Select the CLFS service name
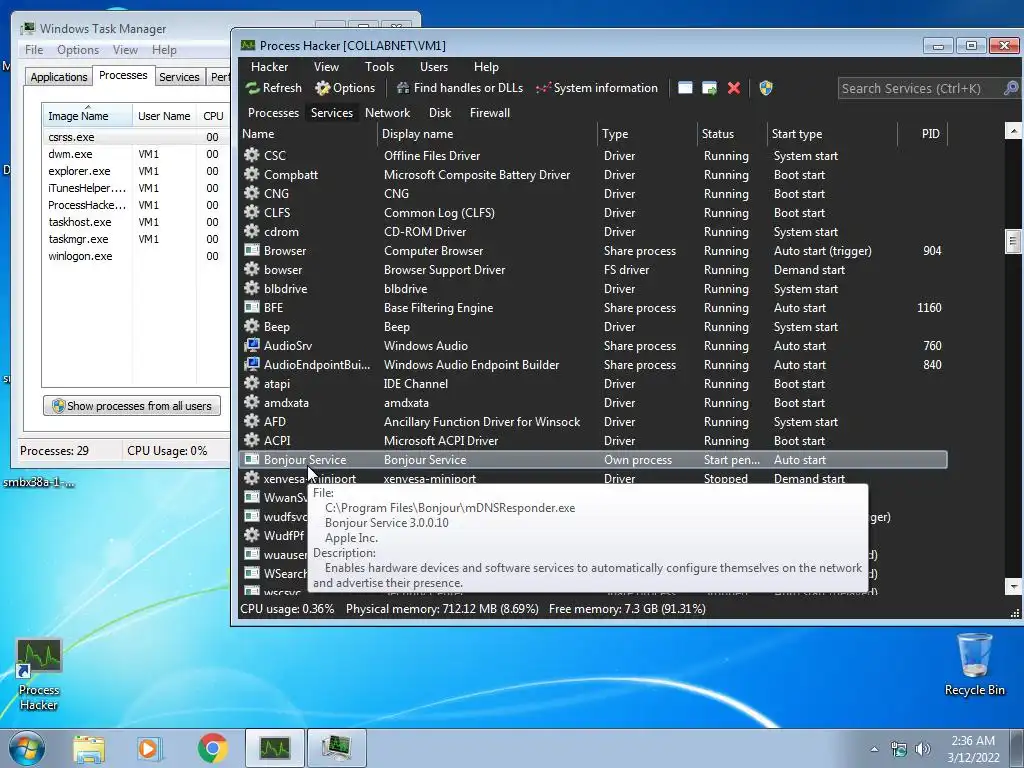 pos(277,213)
